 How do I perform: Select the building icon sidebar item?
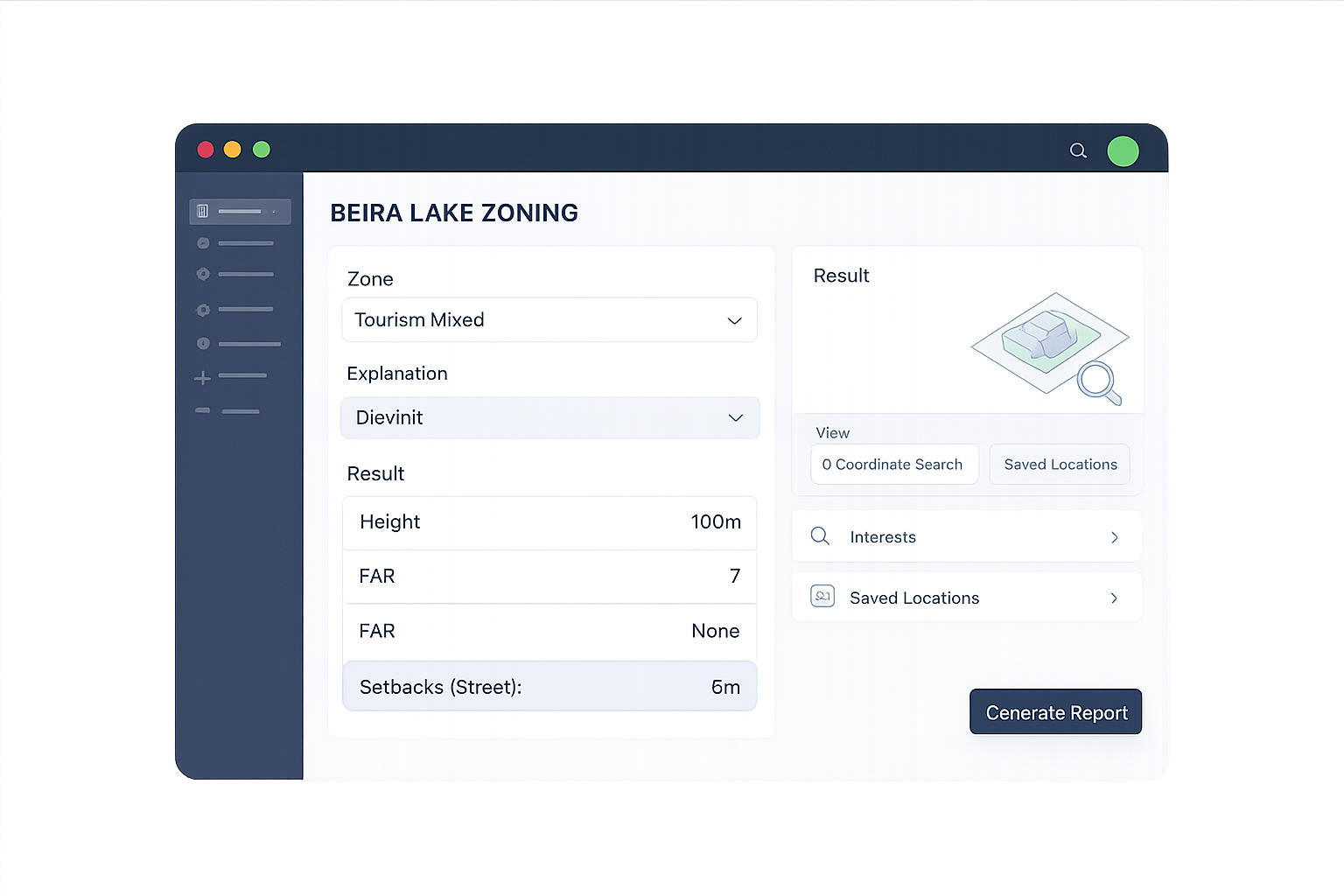click(x=240, y=211)
